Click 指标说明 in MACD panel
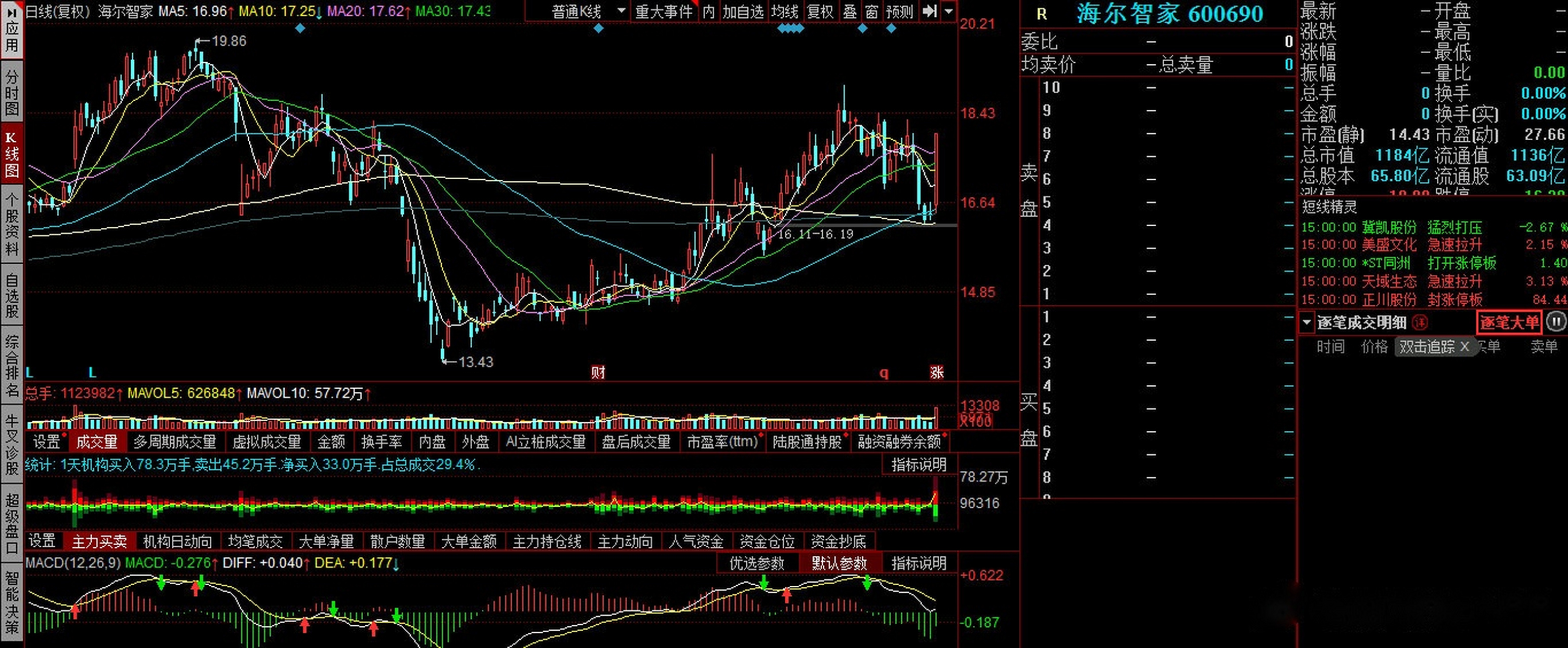This screenshot has height=648, width=1568. 919,563
